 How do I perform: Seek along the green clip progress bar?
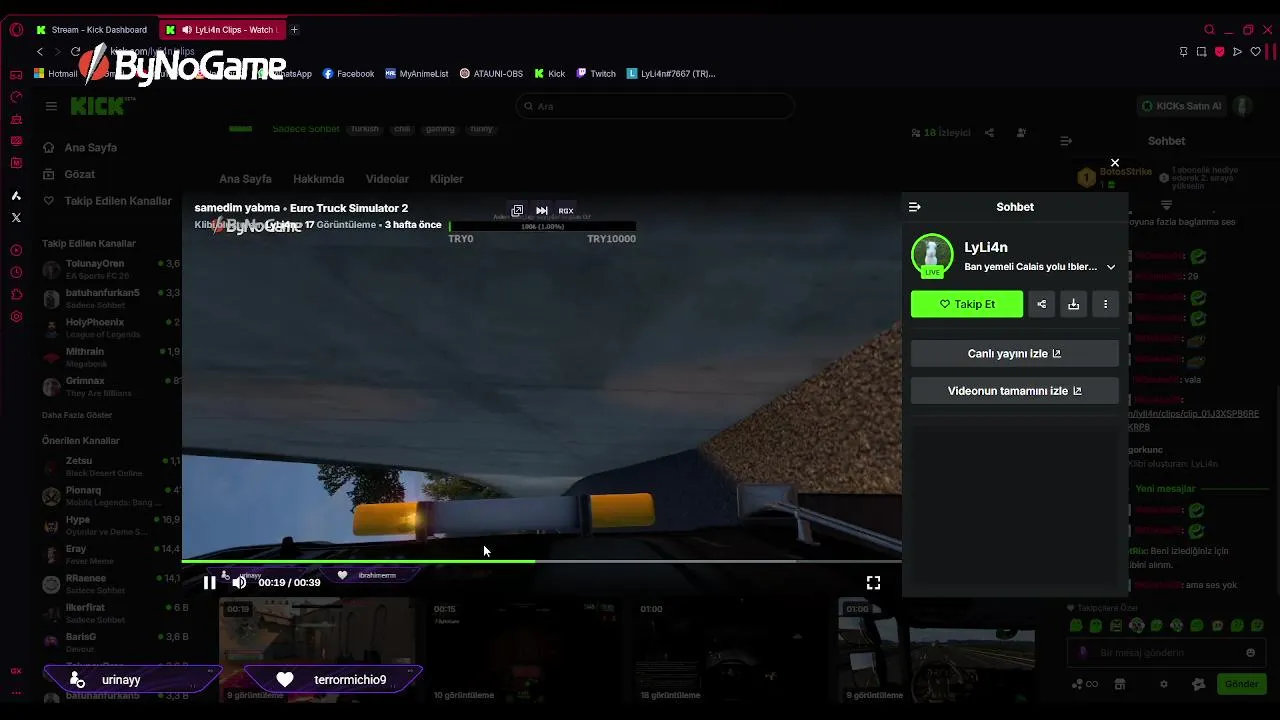point(541,561)
